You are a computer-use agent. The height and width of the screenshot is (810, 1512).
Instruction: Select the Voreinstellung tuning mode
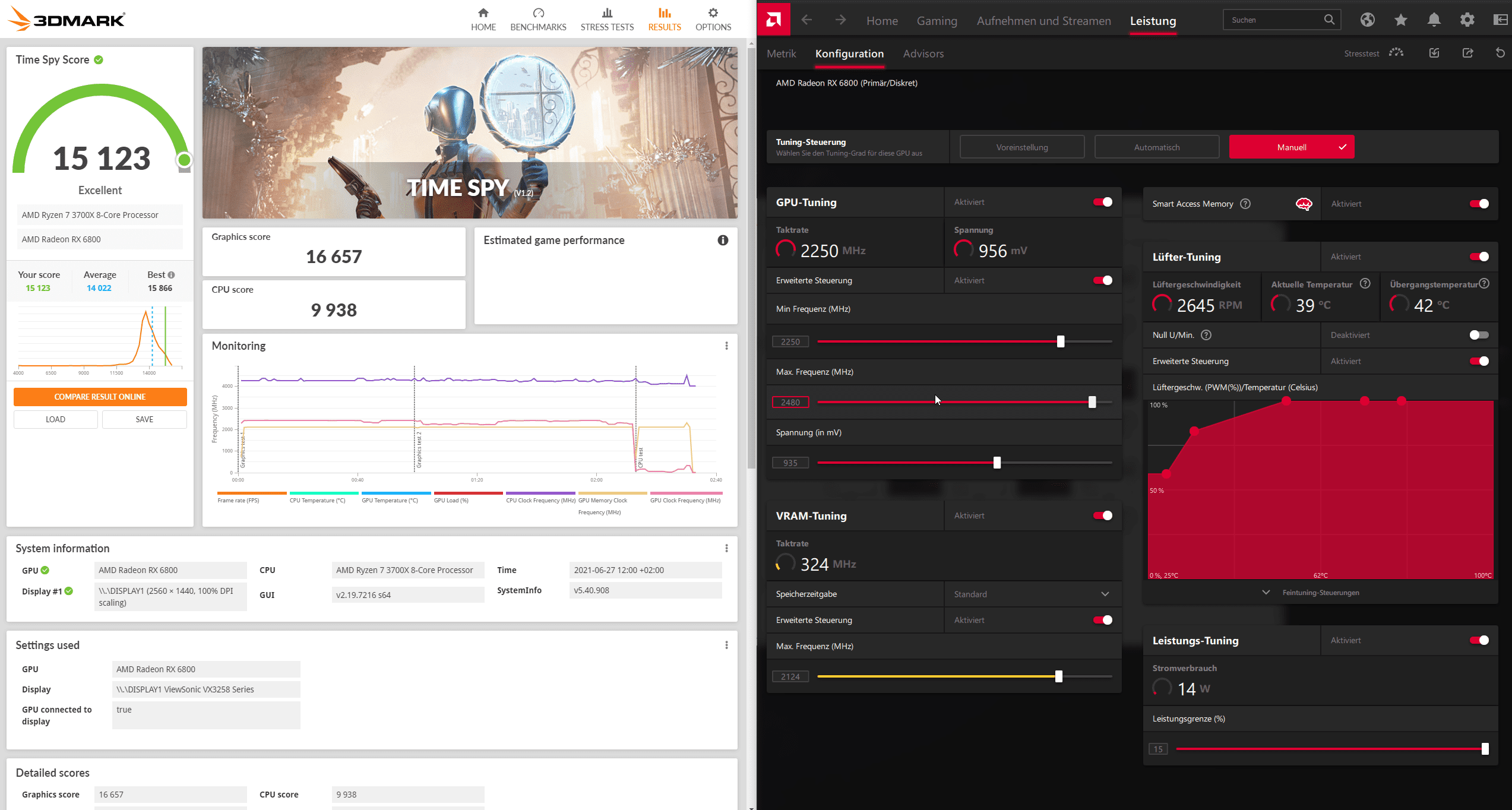(1022, 147)
